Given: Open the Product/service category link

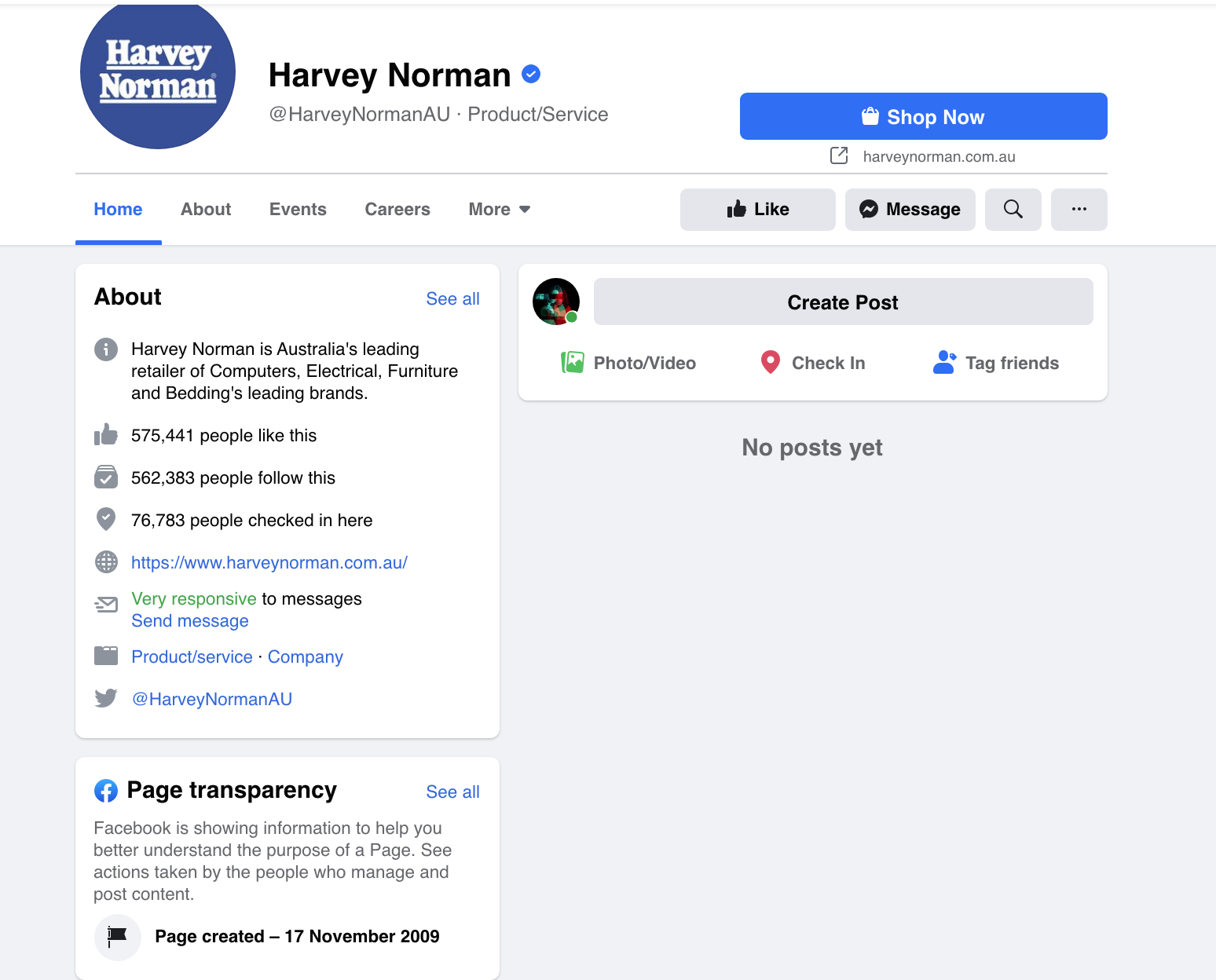Looking at the screenshot, I should pyautogui.click(x=192, y=656).
